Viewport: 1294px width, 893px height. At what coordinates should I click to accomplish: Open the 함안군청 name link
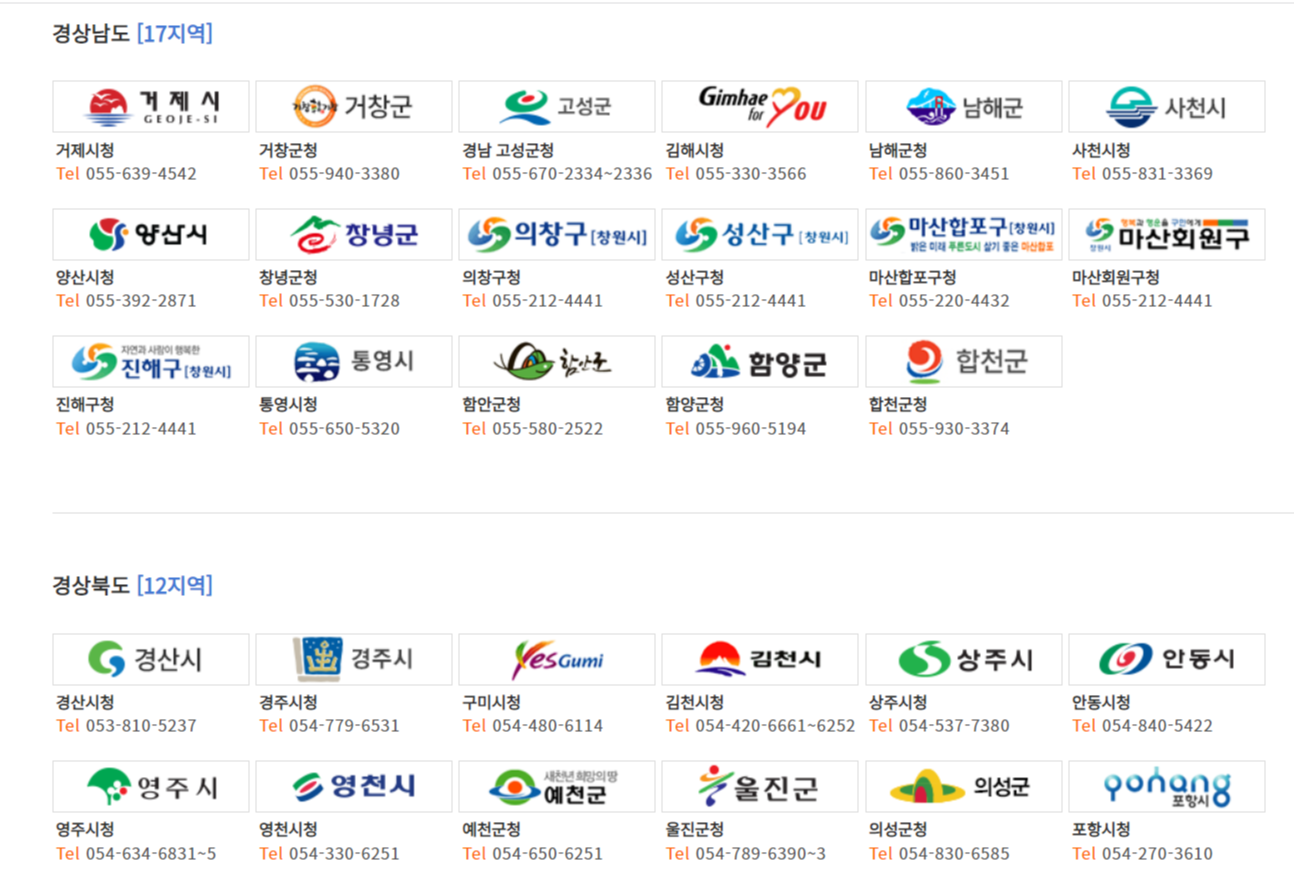(491, 404)
